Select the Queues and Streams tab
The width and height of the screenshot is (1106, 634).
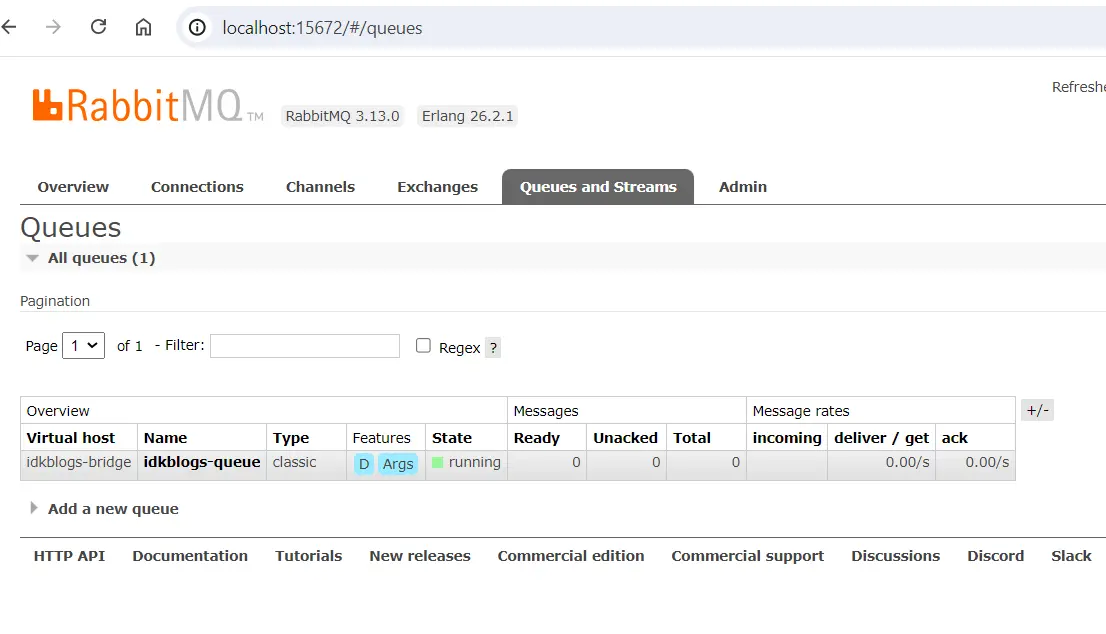pos(598,187)
